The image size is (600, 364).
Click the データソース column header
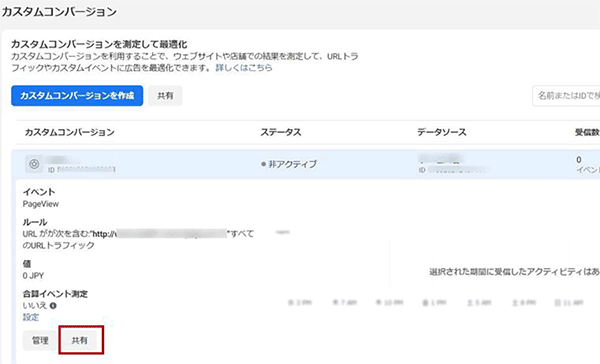[x=442, y=132]
